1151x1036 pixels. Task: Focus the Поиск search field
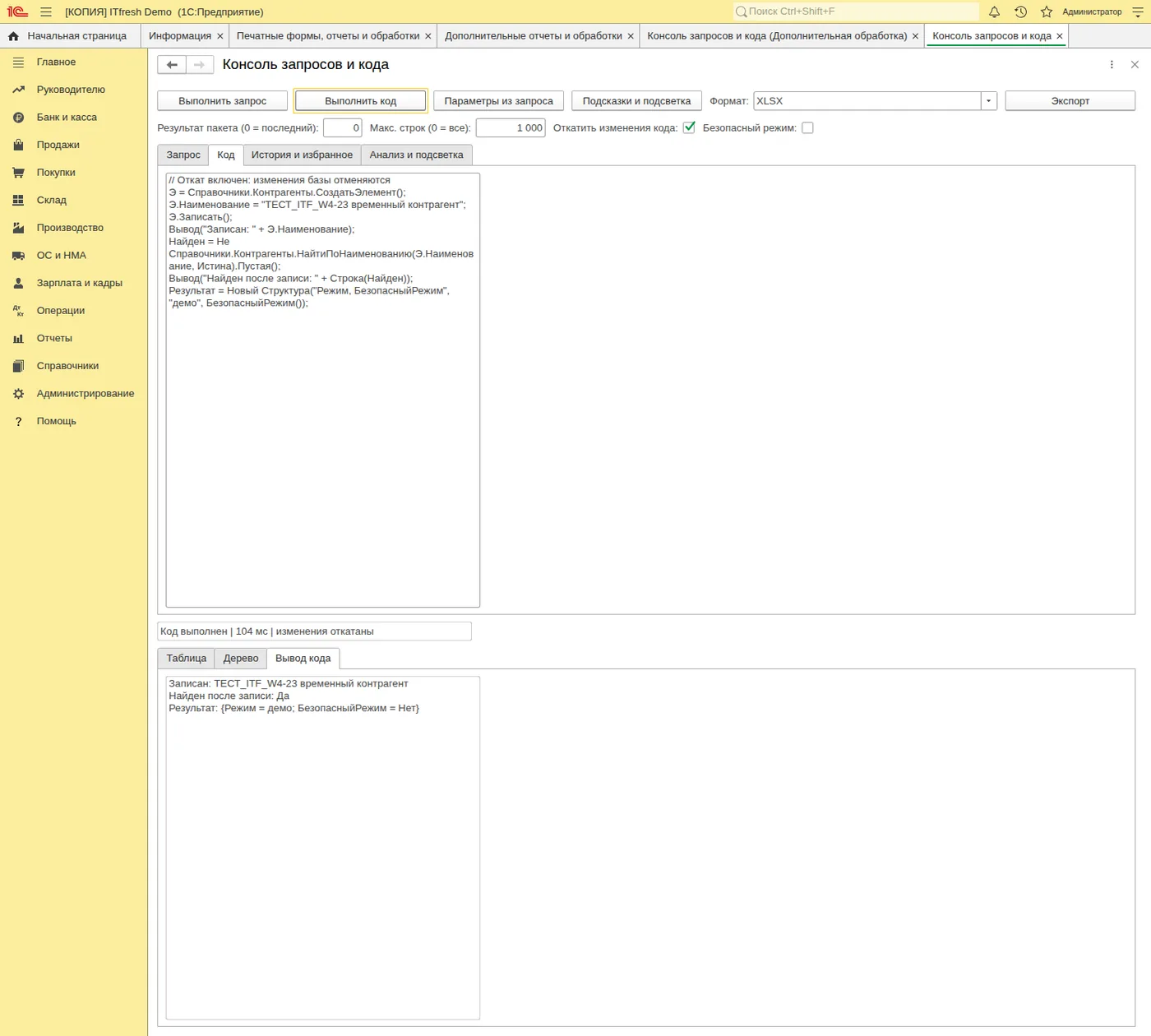(856, 12)
